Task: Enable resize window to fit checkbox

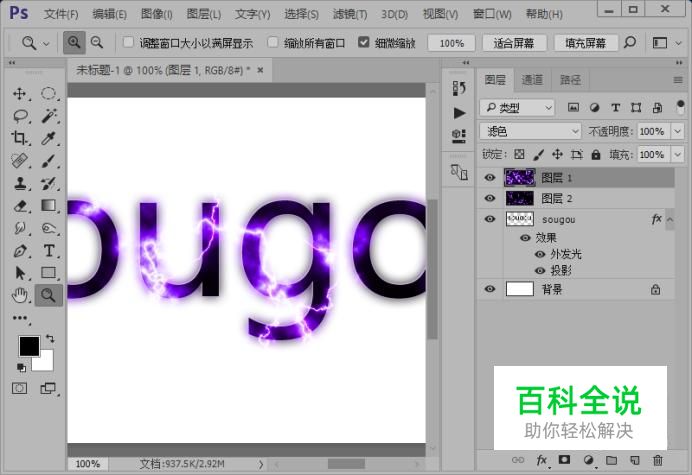Action: pos(128,42)
